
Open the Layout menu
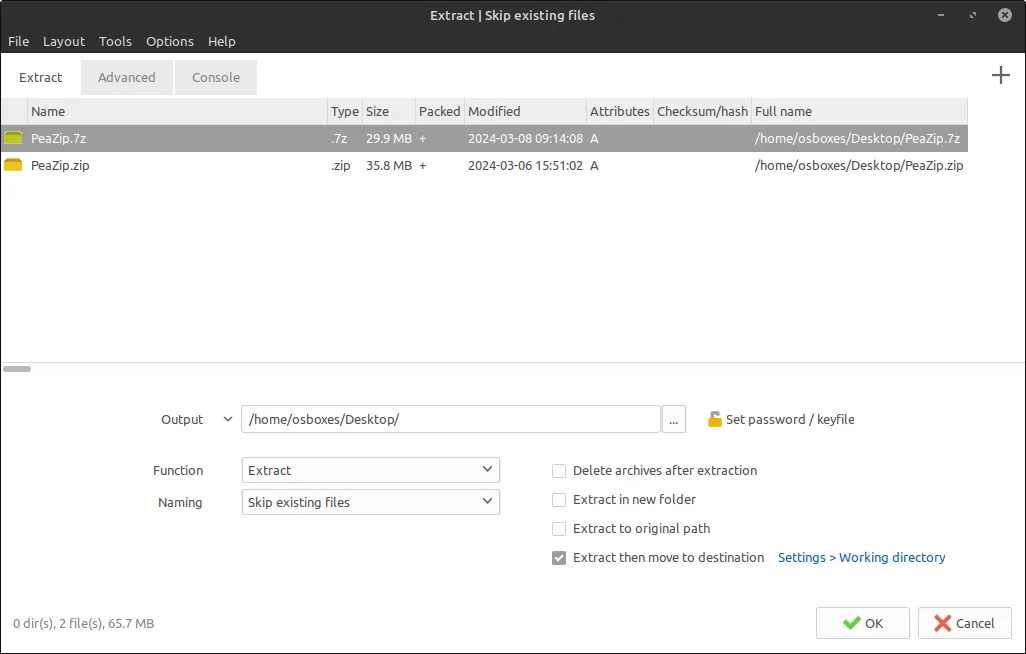(64, 41)
